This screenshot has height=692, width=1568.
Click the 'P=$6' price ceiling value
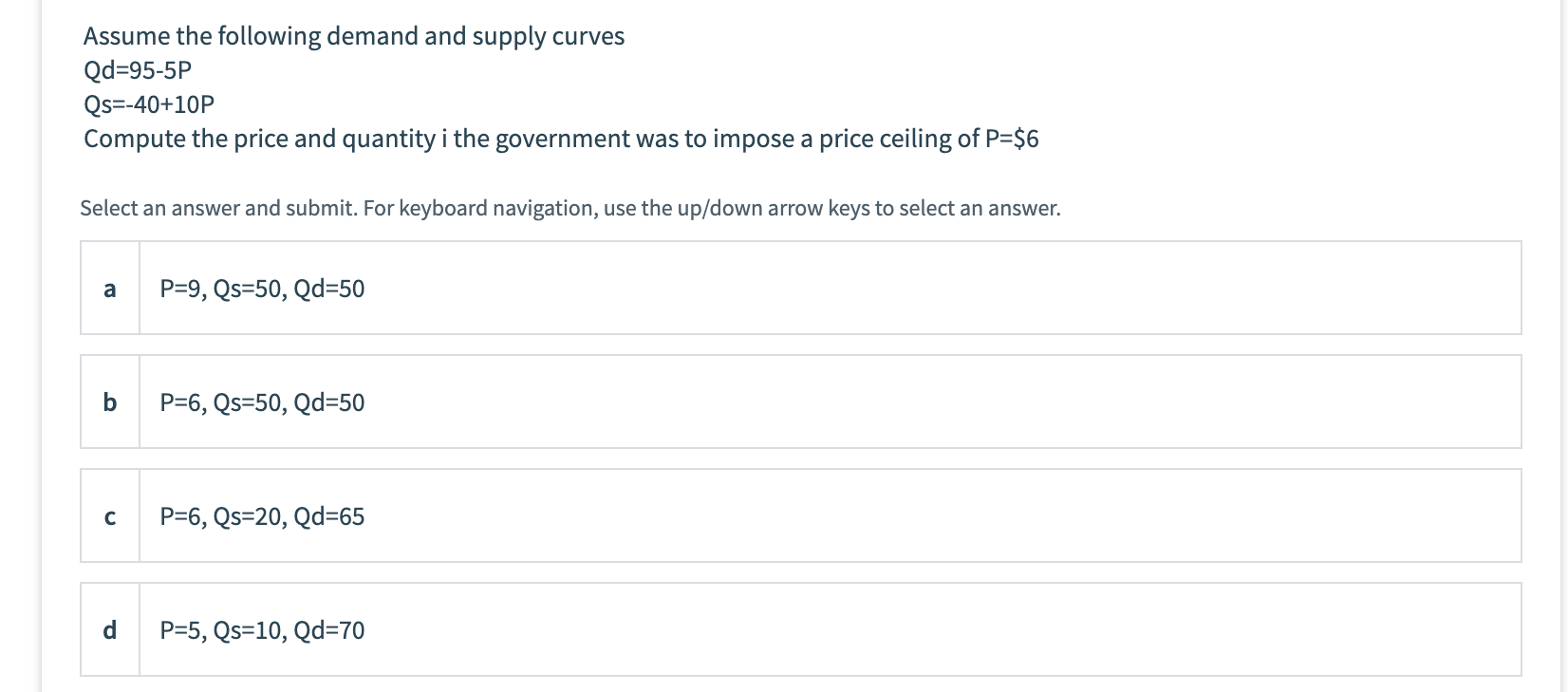(1012, 139)
